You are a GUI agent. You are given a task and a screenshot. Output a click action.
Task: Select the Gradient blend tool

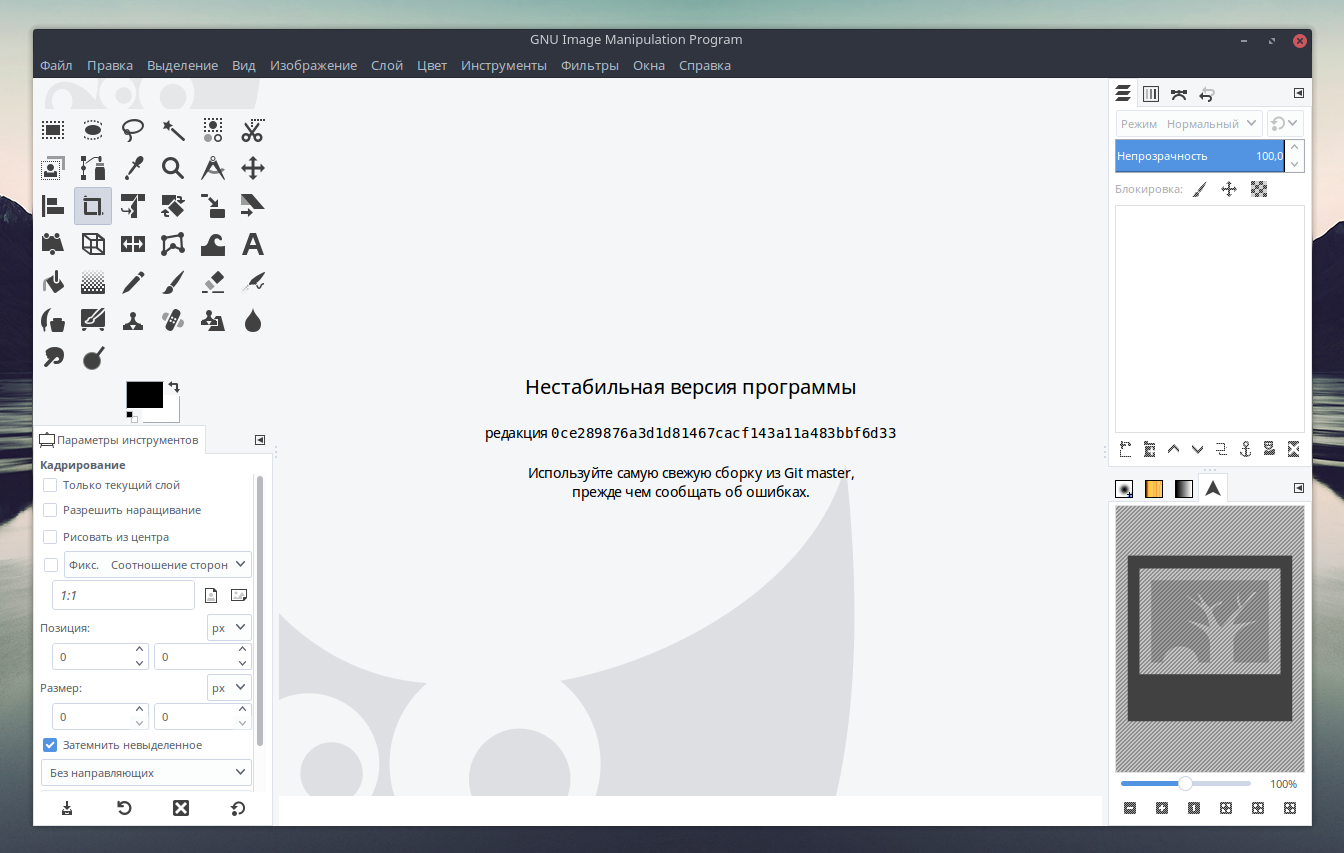(93, 282)
